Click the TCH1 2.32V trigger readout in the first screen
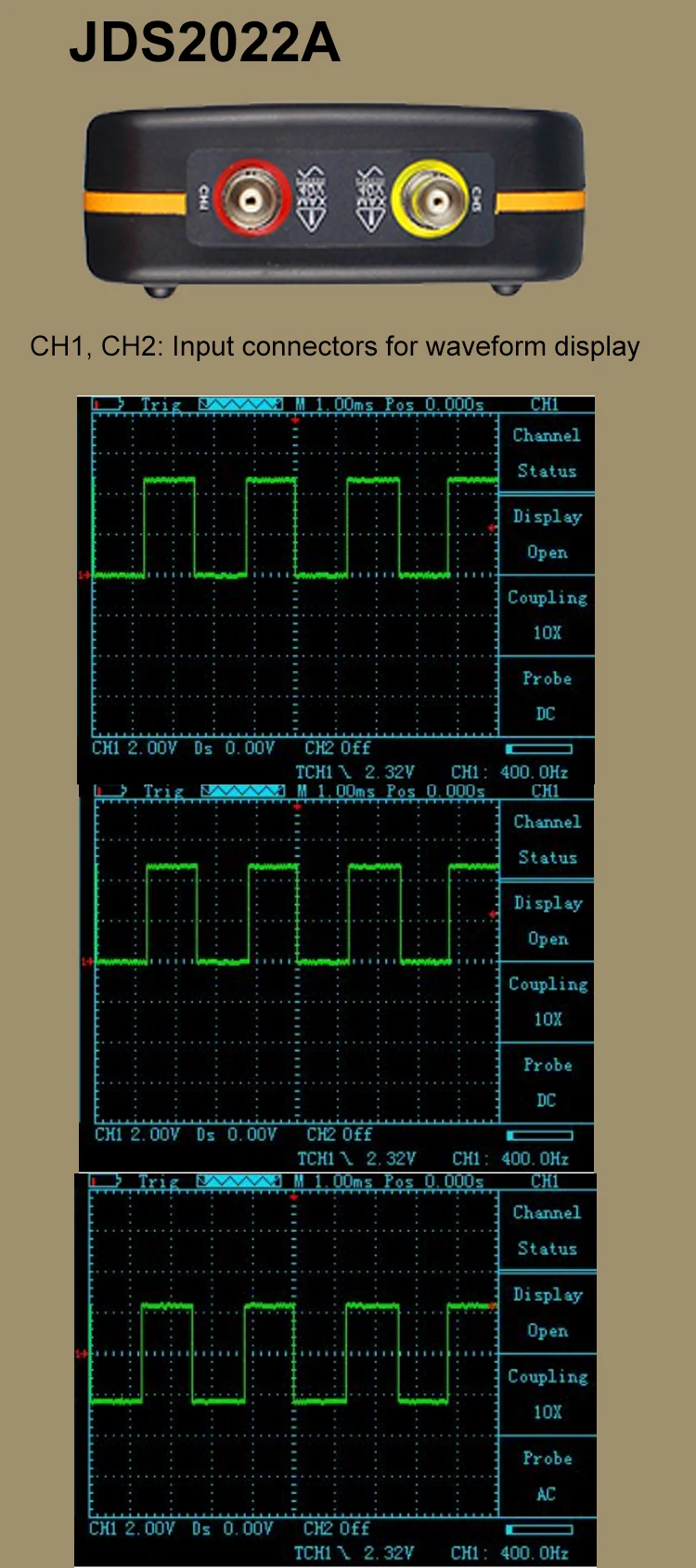 (354, 772)
